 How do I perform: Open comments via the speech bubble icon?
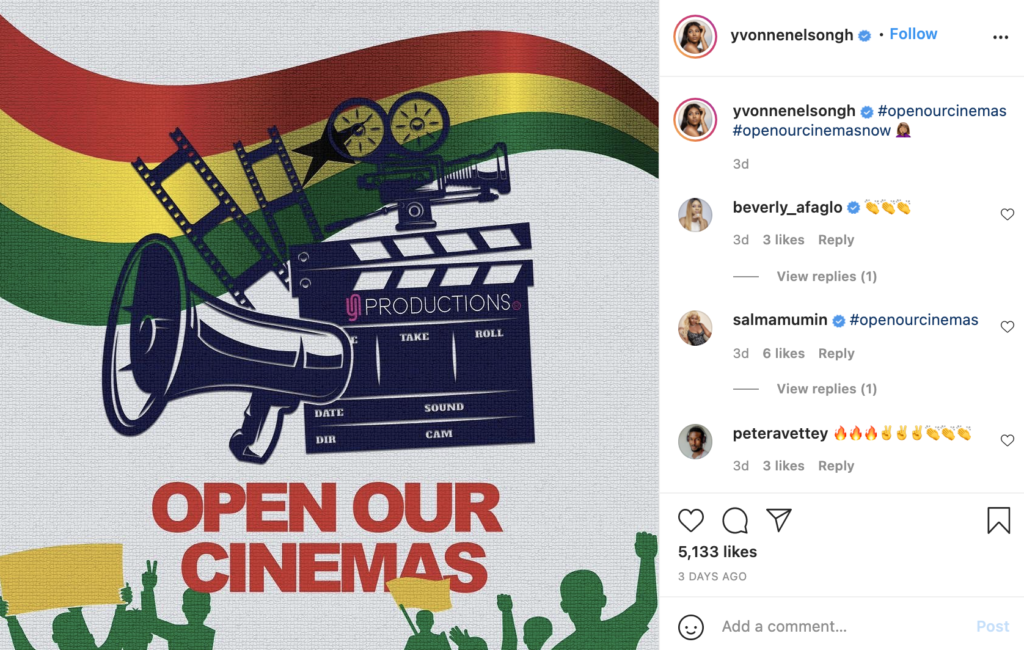[735, 520]
